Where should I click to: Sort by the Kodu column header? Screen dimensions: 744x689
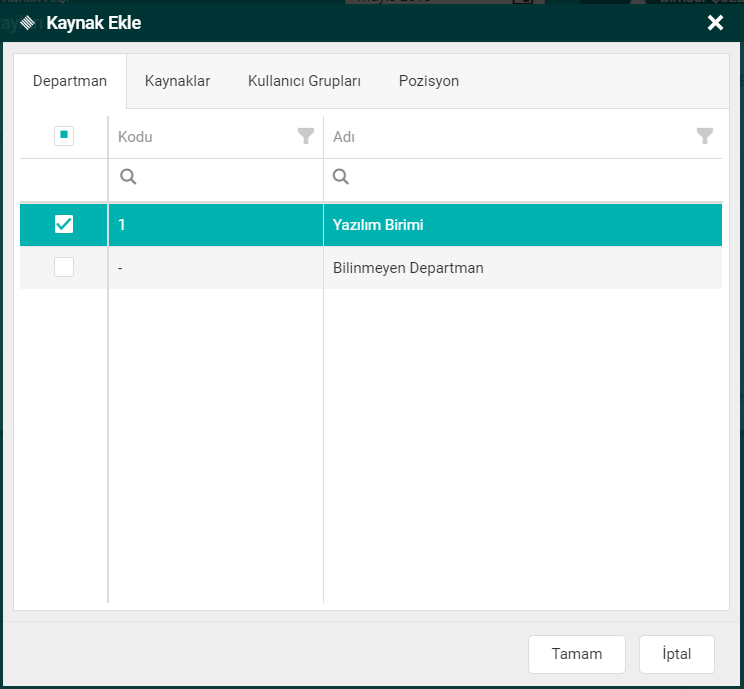coord(136,137)
